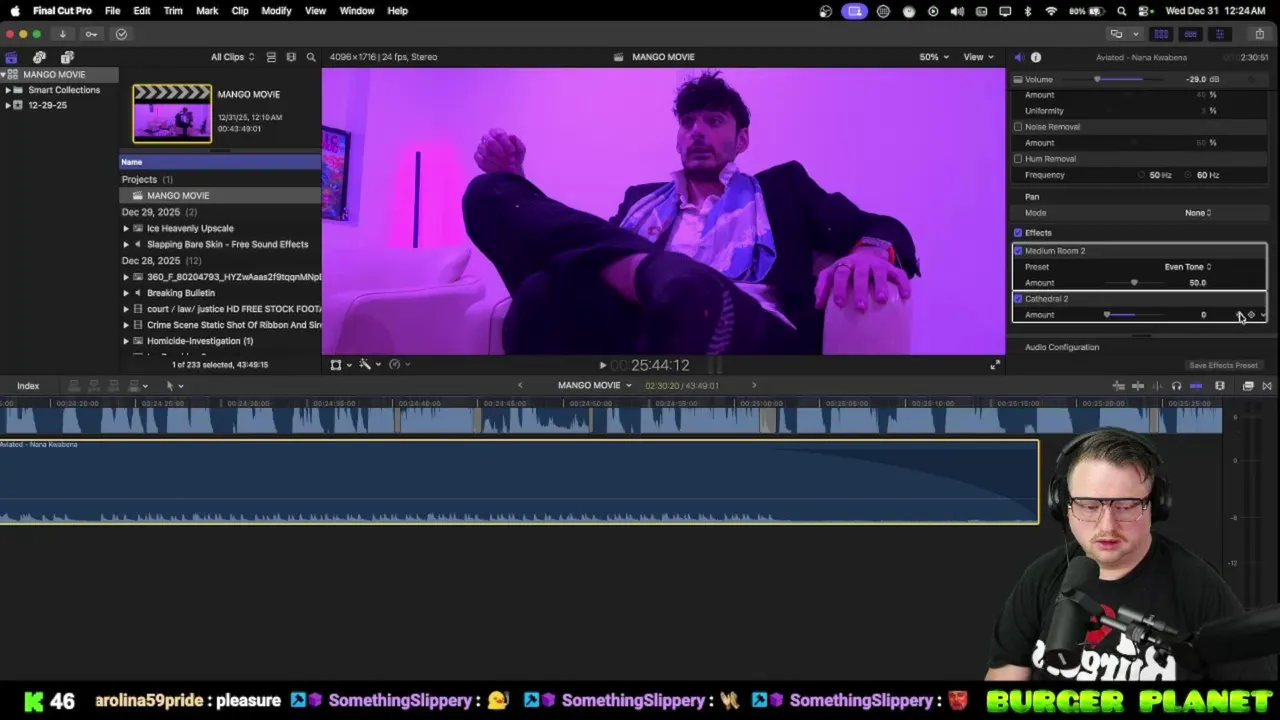Play the viewer from the playhead
1280x720 pixels.
602,366
